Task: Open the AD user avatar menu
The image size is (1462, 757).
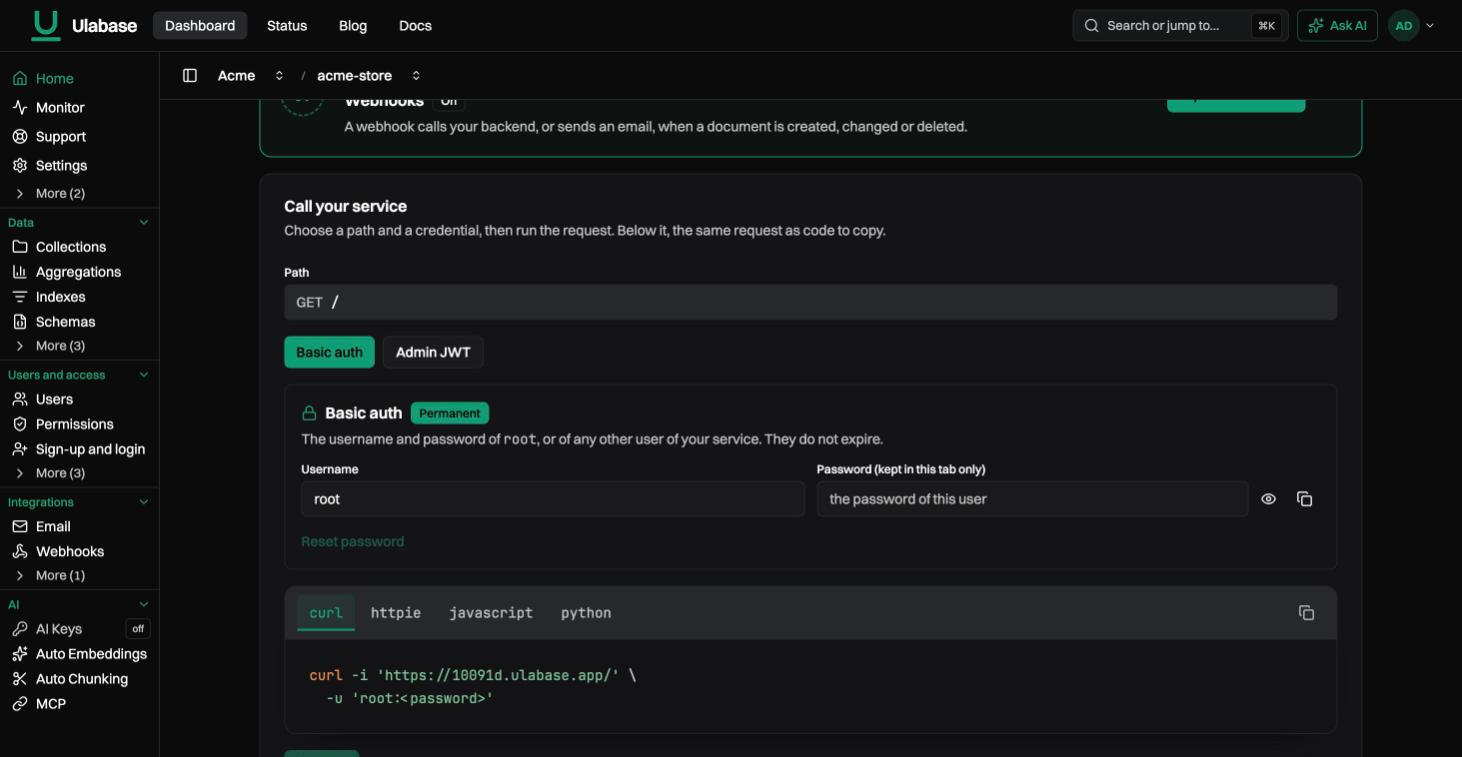Action: (x=1411, y=26)
